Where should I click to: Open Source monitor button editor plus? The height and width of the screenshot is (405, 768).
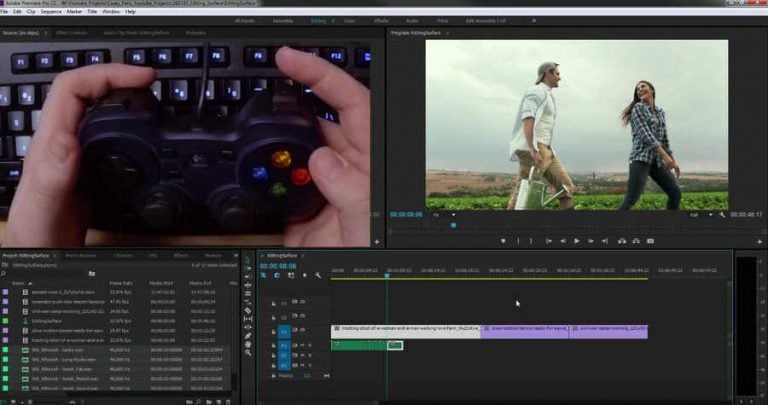pyautogui.click(x=377, y=241)
